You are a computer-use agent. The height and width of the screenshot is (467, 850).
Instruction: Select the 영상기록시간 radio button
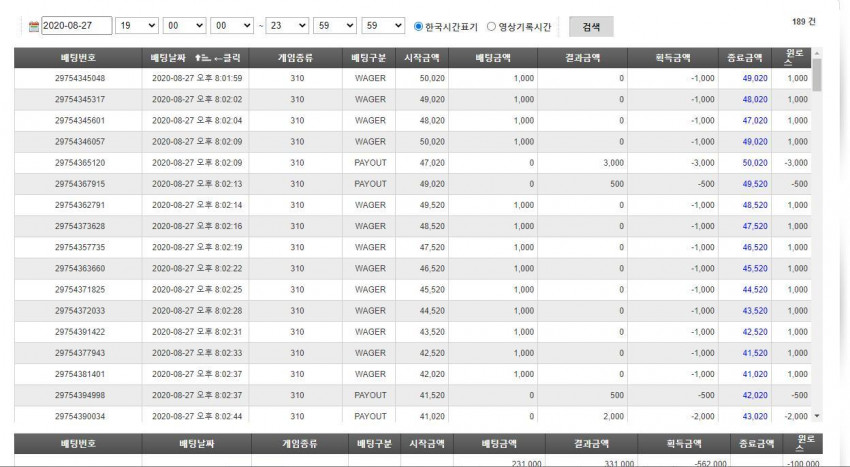pyautogui.click(x=491, y=26)
